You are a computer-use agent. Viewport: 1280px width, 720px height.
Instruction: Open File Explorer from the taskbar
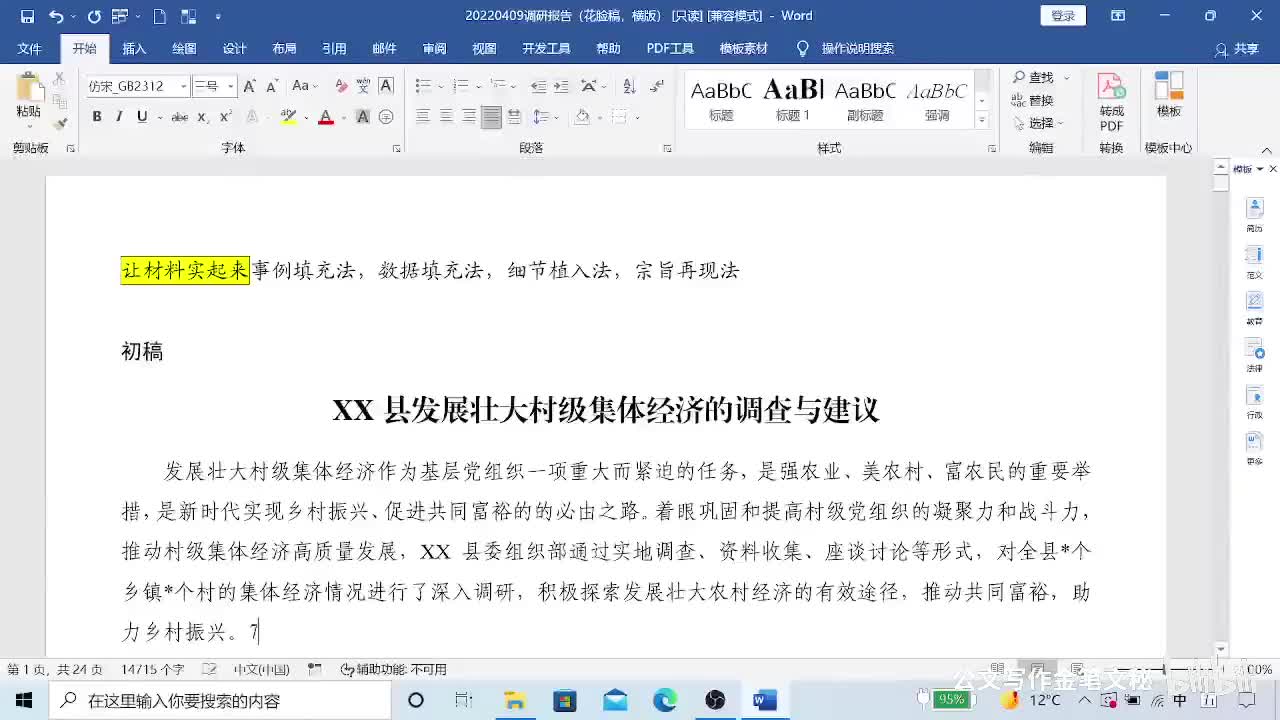[514, 700]
